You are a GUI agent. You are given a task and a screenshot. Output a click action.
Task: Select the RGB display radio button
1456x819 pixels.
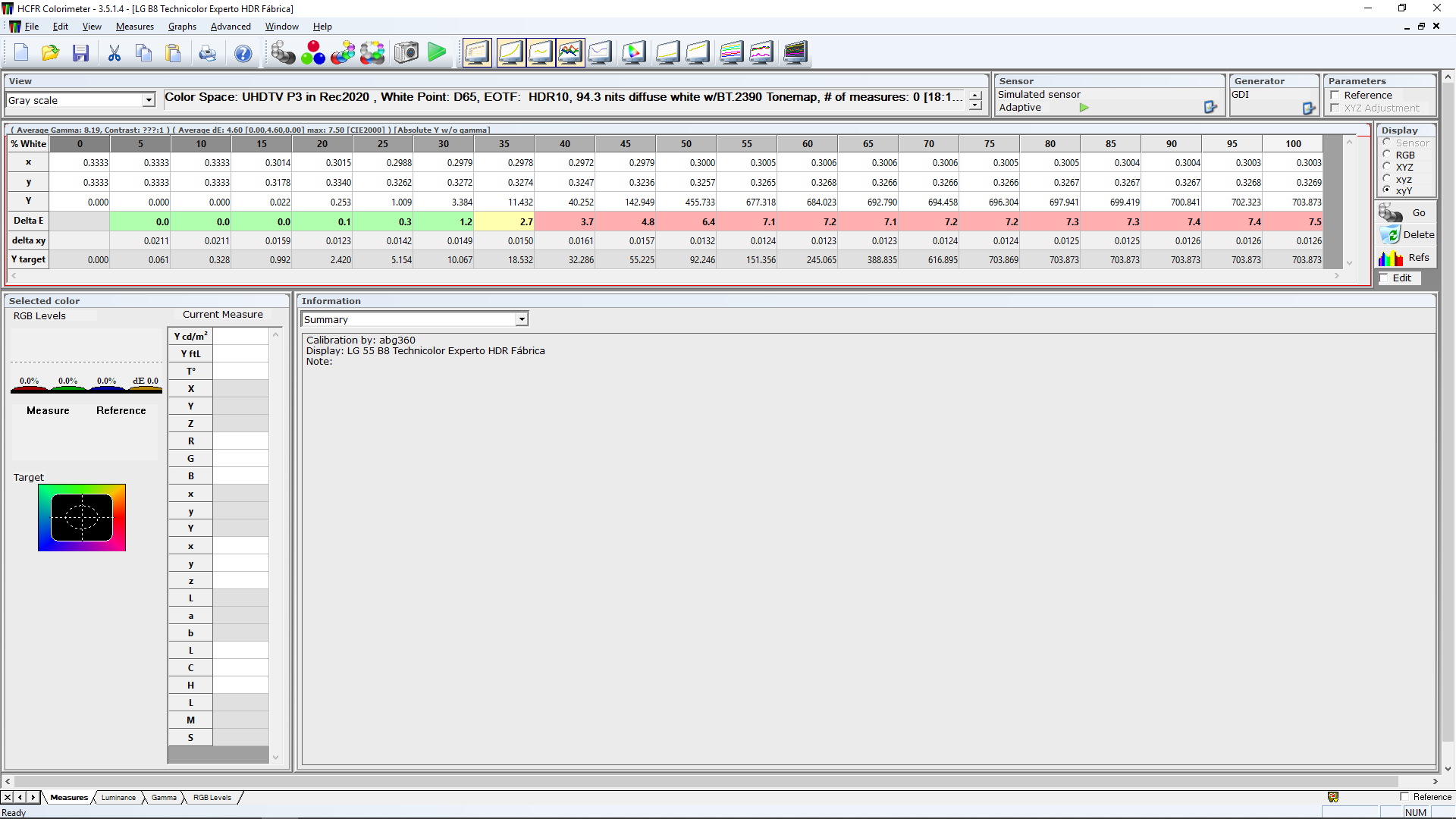pyautogui.click(x=1387, y=155)
